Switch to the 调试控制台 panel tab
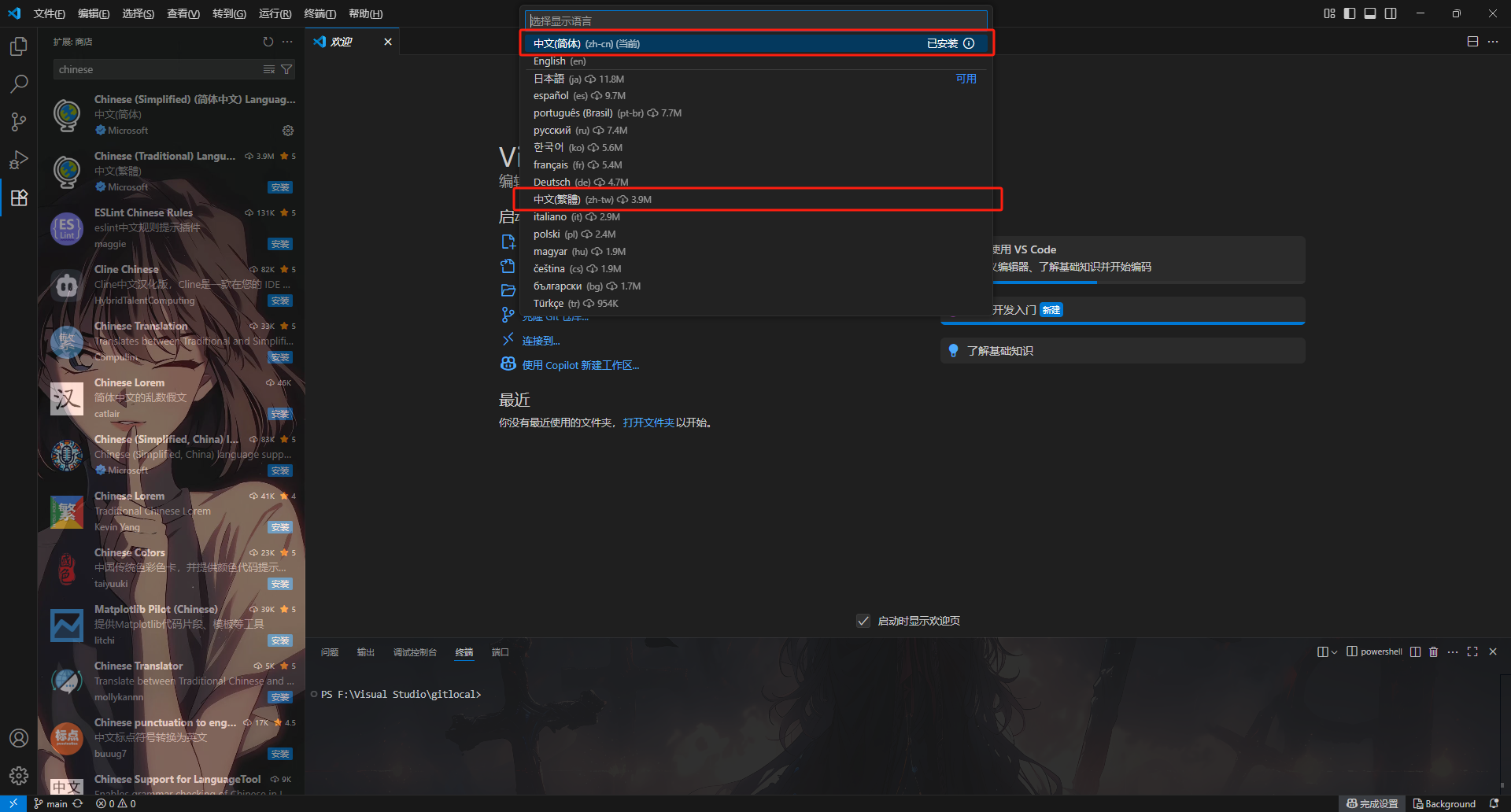 [415, 652]
